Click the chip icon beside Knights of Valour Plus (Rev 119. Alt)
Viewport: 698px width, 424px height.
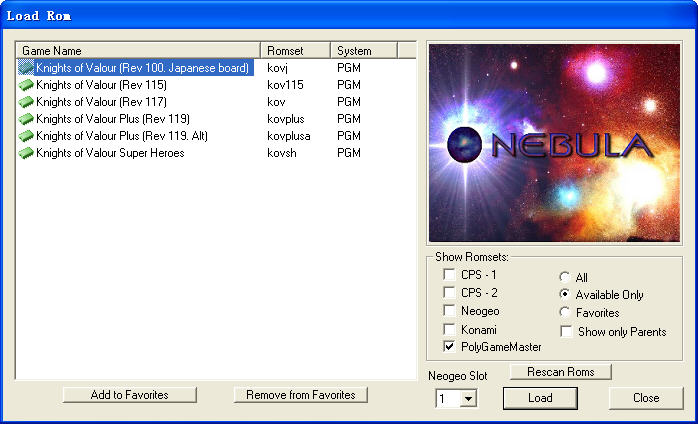tap(26, 136)
